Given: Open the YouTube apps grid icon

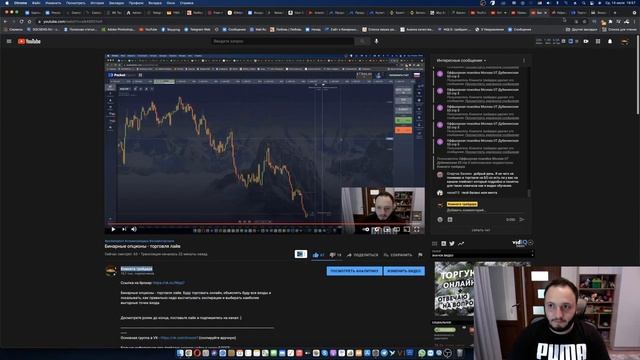Looking at the screenshot, I should tap(598, 41).
